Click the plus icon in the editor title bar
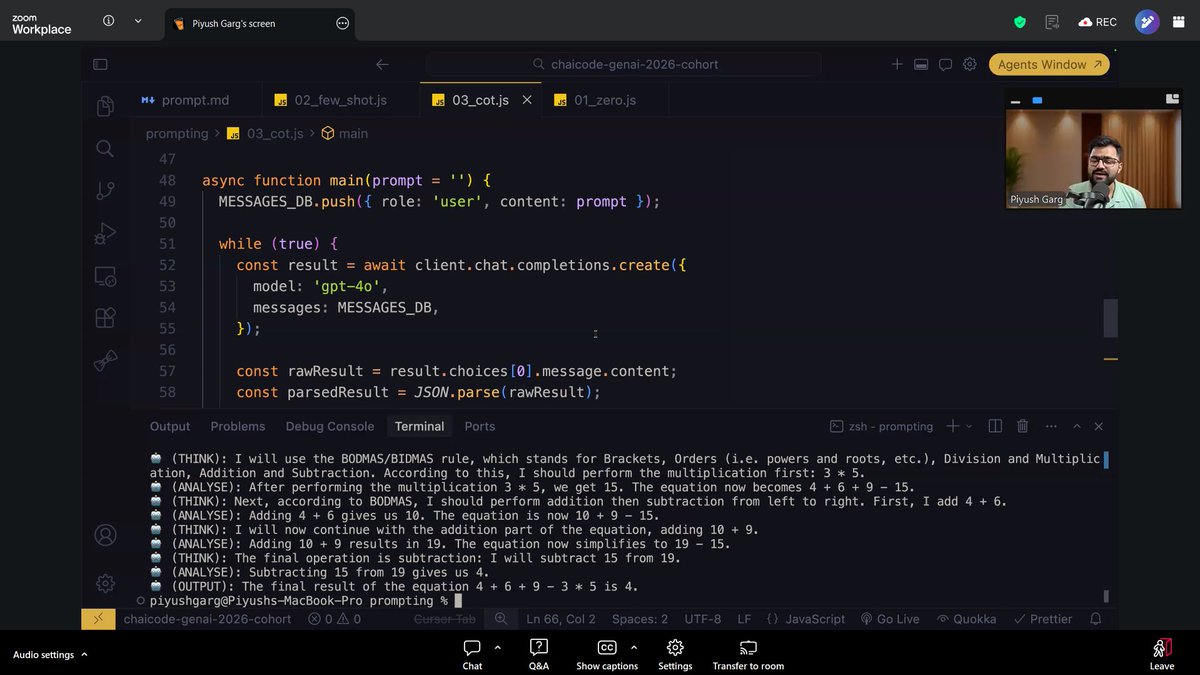 click(x=897, y=64)
